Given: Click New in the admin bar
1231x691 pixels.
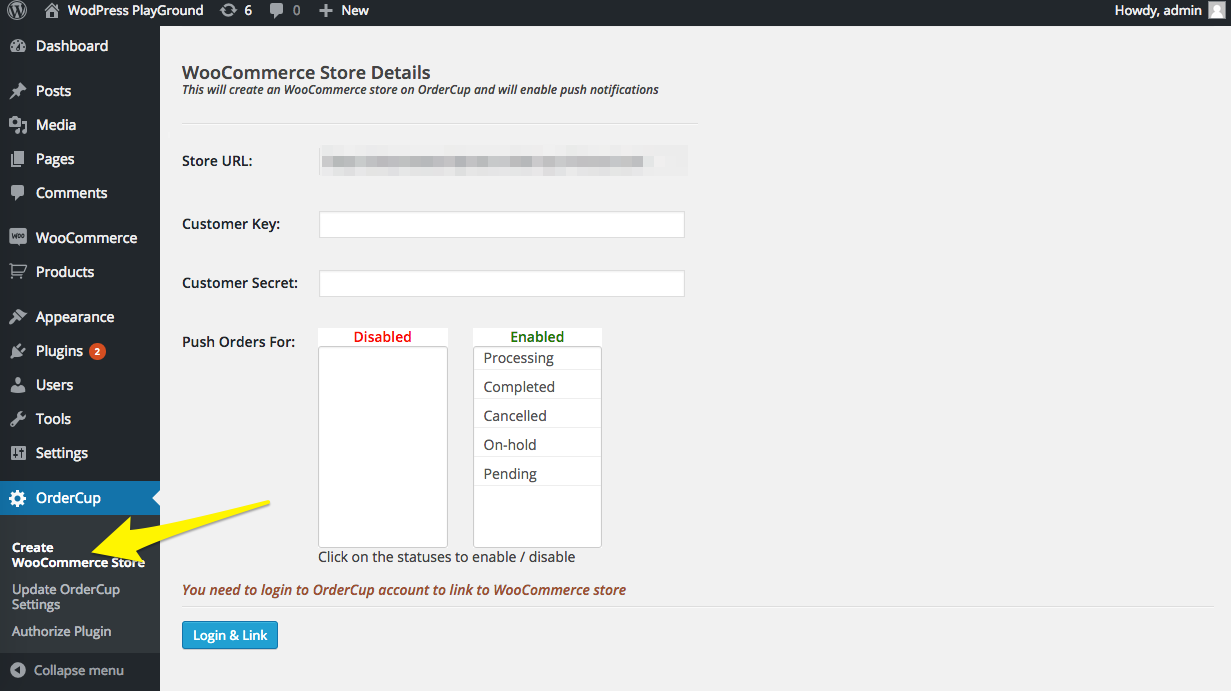Looking at the screenshot, I should [355, 11].
